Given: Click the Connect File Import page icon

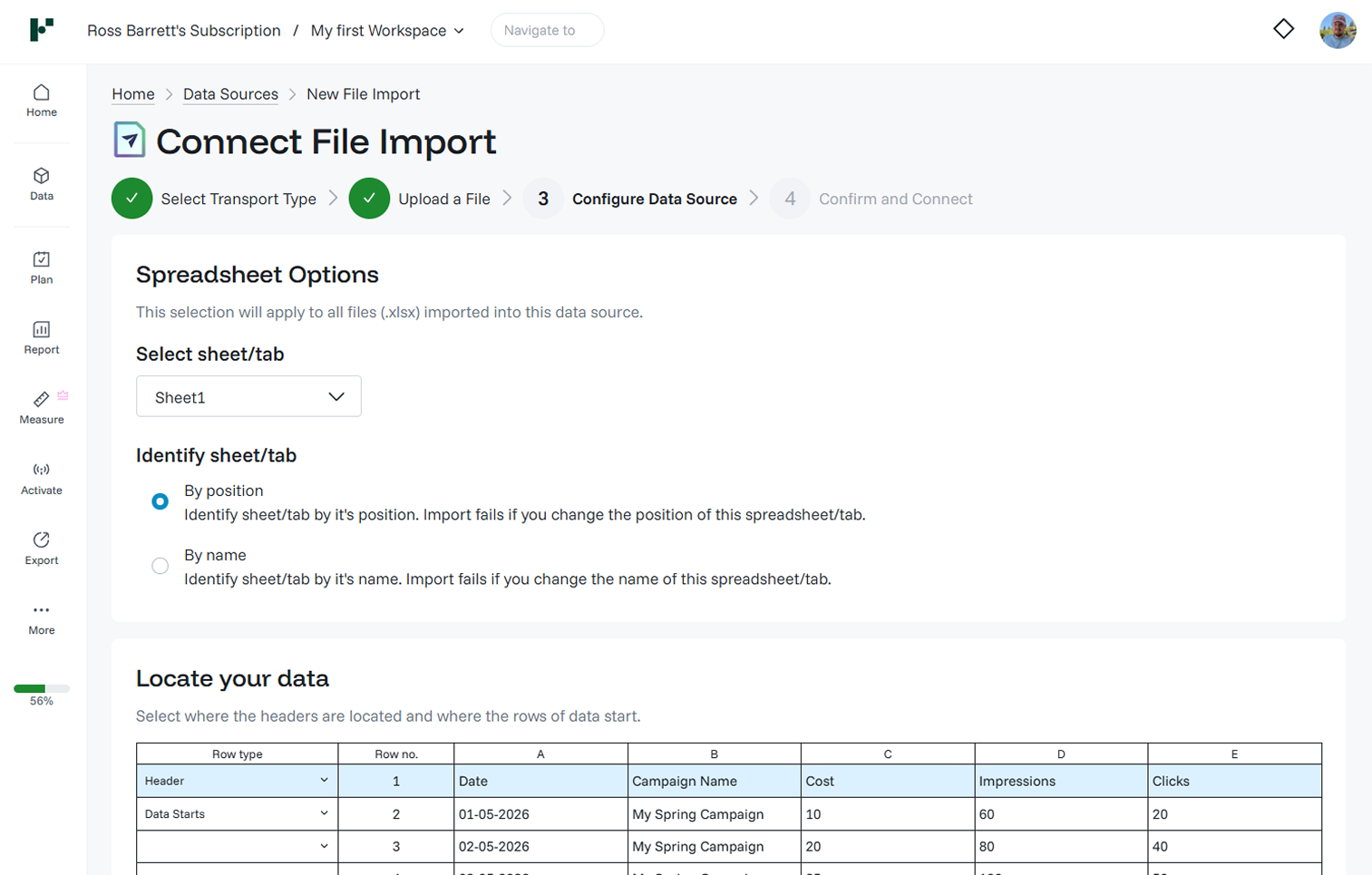Looking at the screenshot, I should 129,140.
